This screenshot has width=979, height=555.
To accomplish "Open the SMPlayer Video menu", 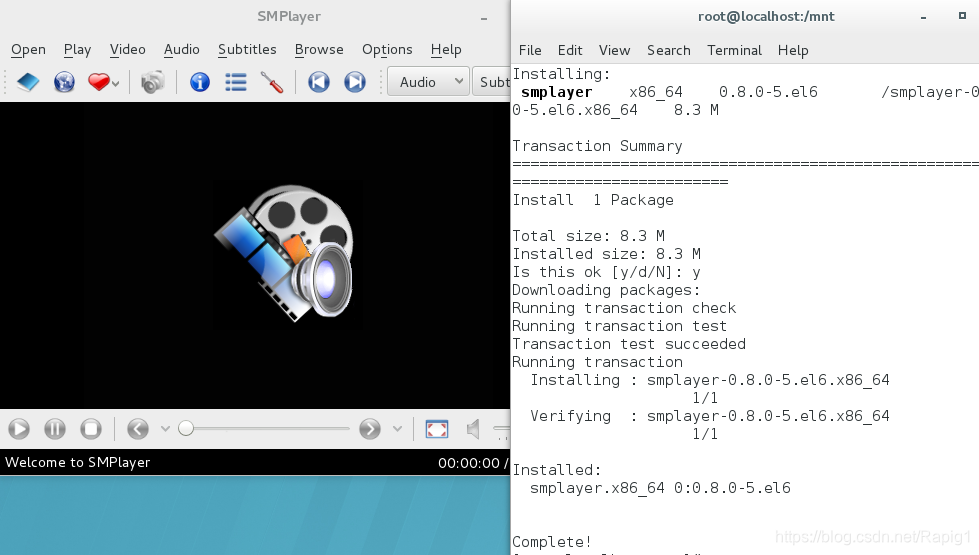I will coord(127,49).
